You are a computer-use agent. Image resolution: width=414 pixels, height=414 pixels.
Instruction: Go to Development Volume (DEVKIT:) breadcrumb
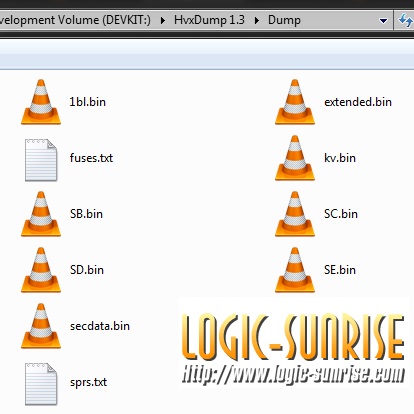(x=75, y=20)
